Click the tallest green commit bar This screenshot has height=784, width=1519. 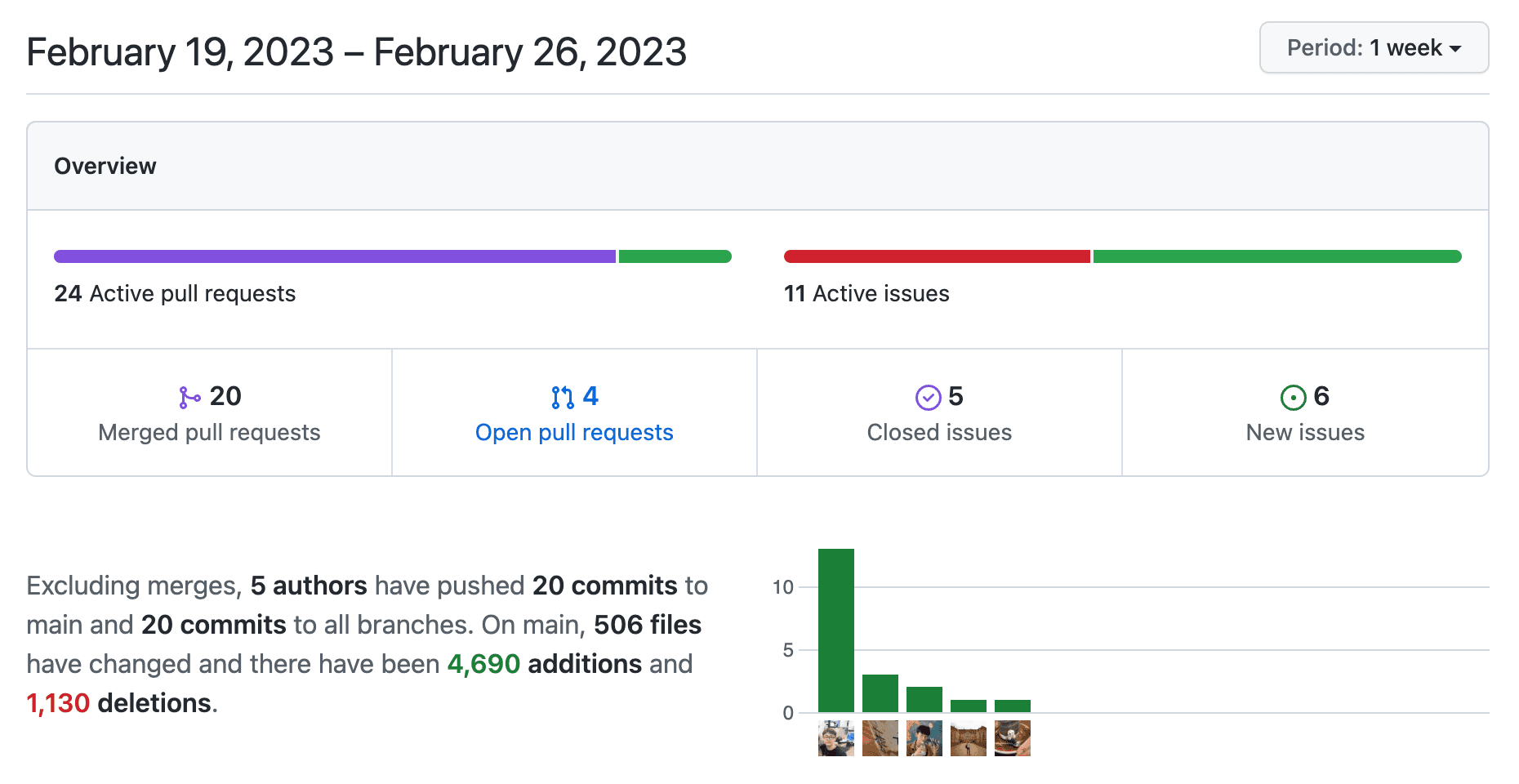coord(836,630)
